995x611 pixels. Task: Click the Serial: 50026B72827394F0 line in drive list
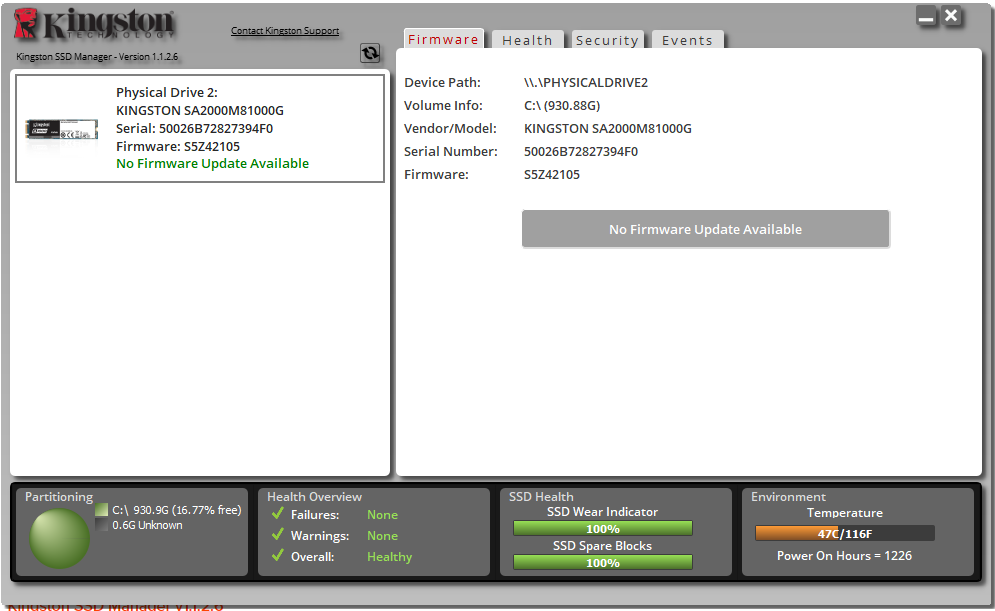click(x=194, y=128)
